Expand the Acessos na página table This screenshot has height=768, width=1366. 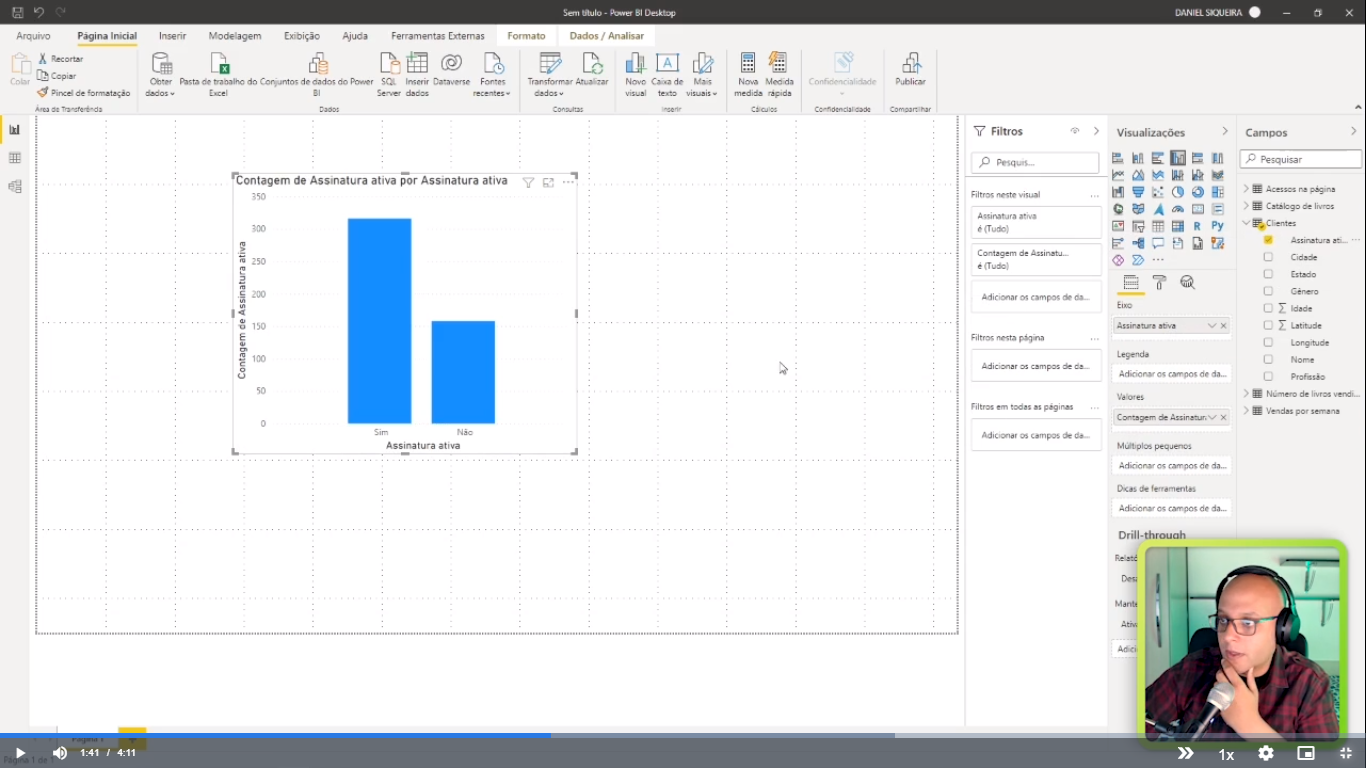tap(1246, 189)
